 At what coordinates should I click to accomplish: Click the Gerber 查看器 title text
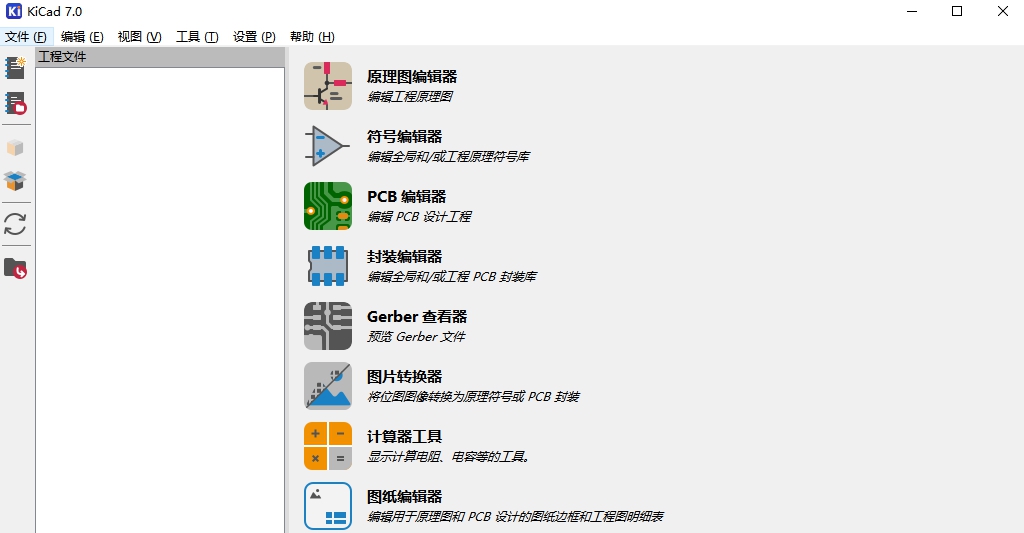(x=417, y=317)
